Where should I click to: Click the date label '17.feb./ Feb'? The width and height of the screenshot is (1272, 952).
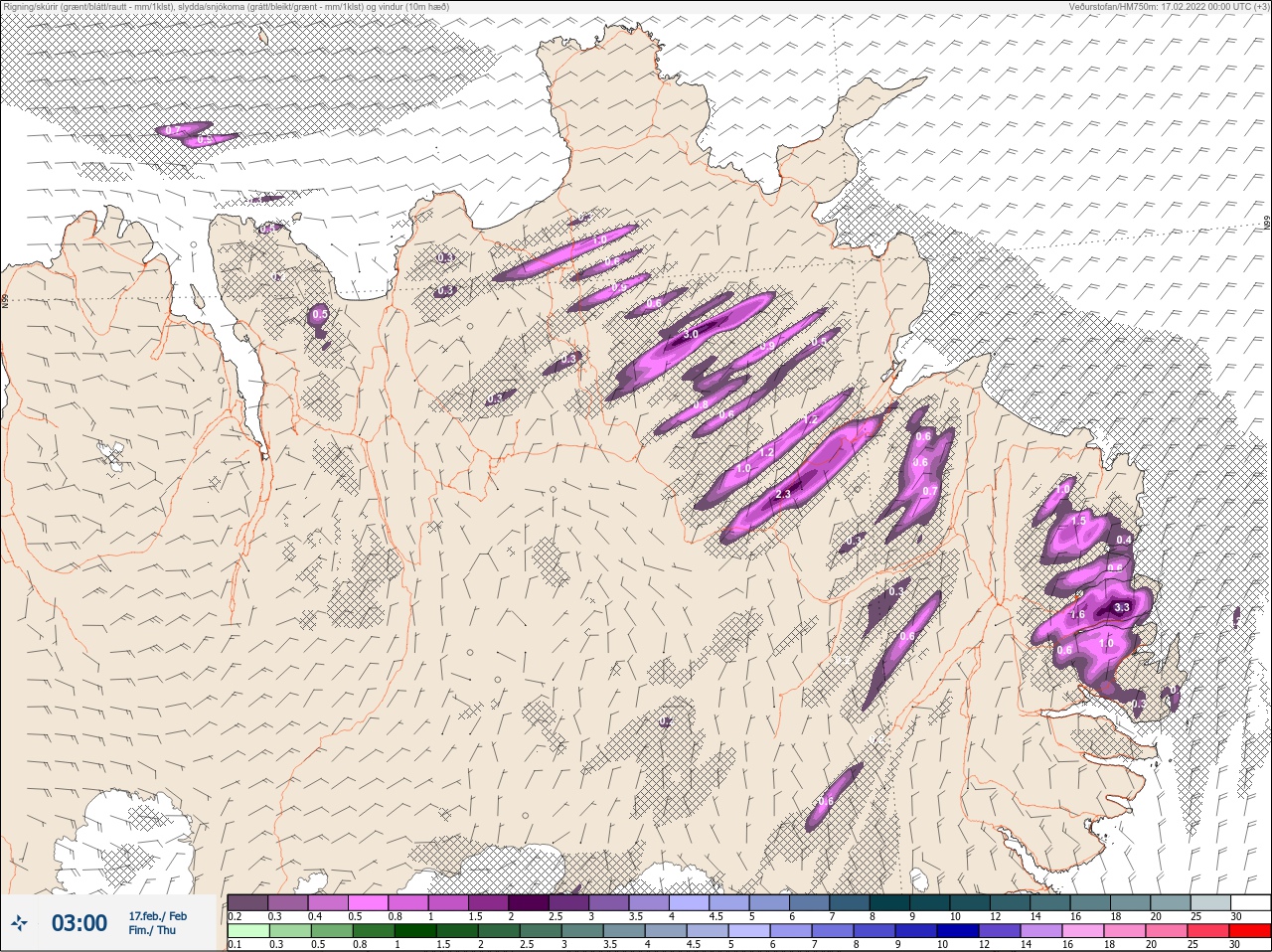[x=157, y=915]
